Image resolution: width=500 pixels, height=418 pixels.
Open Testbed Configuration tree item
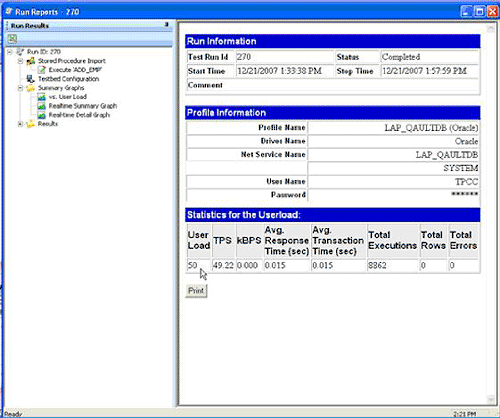coord(68,79)
